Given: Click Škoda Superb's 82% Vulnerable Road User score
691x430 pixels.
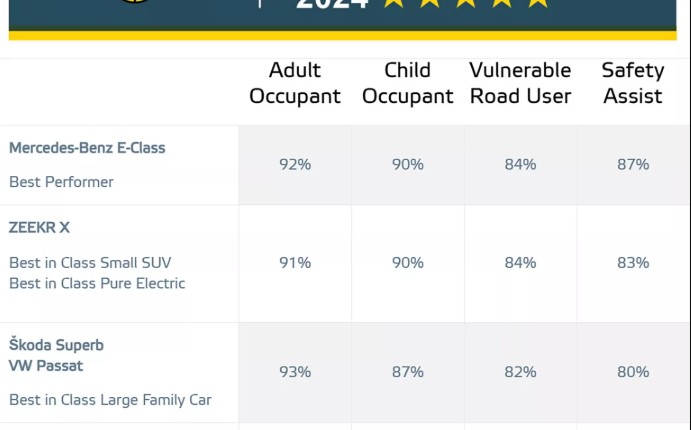Looking at the screenshot, I should point(520,372).
